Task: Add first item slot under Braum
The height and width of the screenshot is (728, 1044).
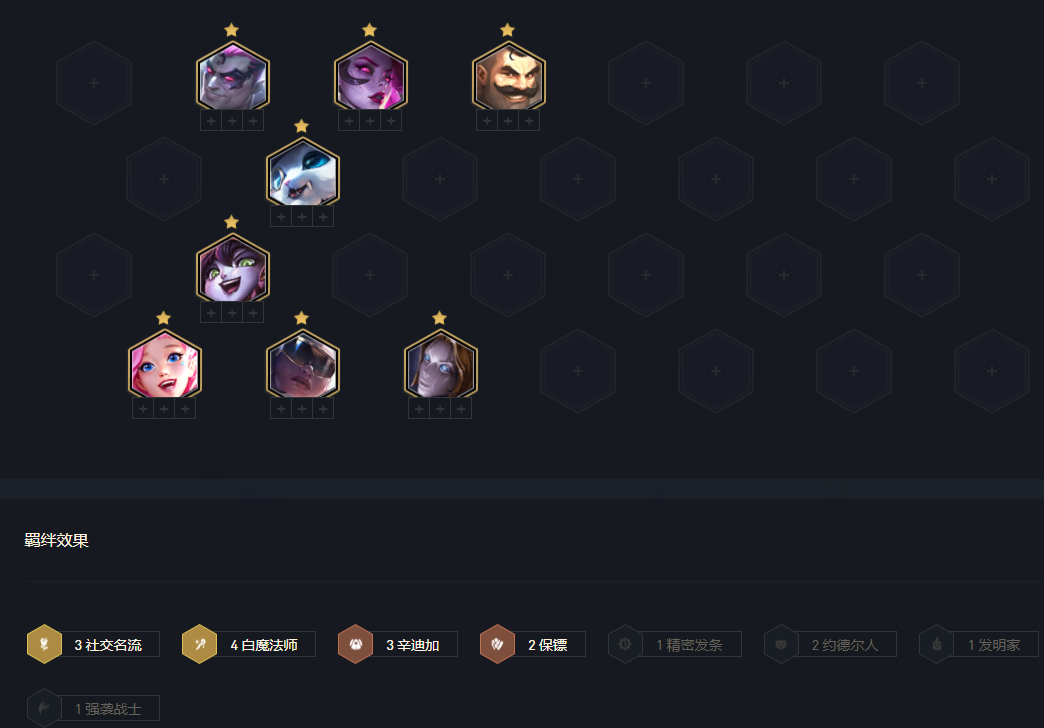Action: coord(487,121)
